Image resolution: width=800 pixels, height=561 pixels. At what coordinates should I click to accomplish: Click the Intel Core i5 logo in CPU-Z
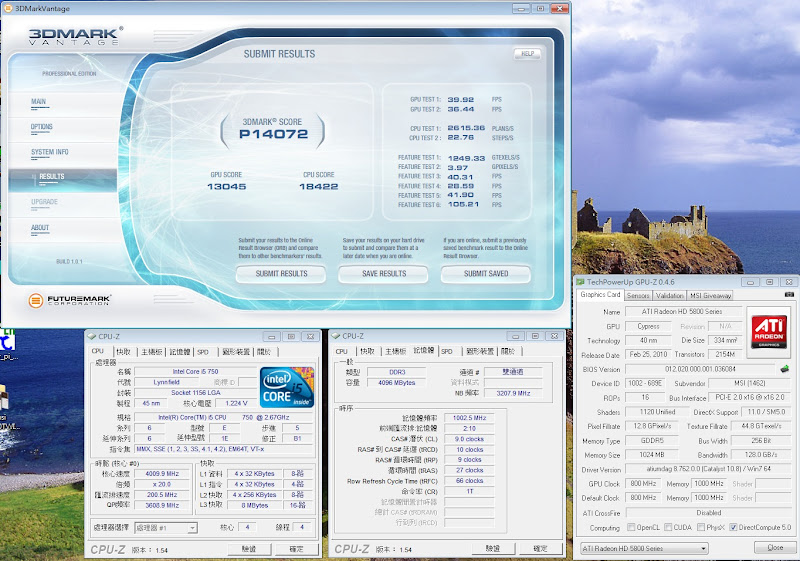click(x=287, y=387)
